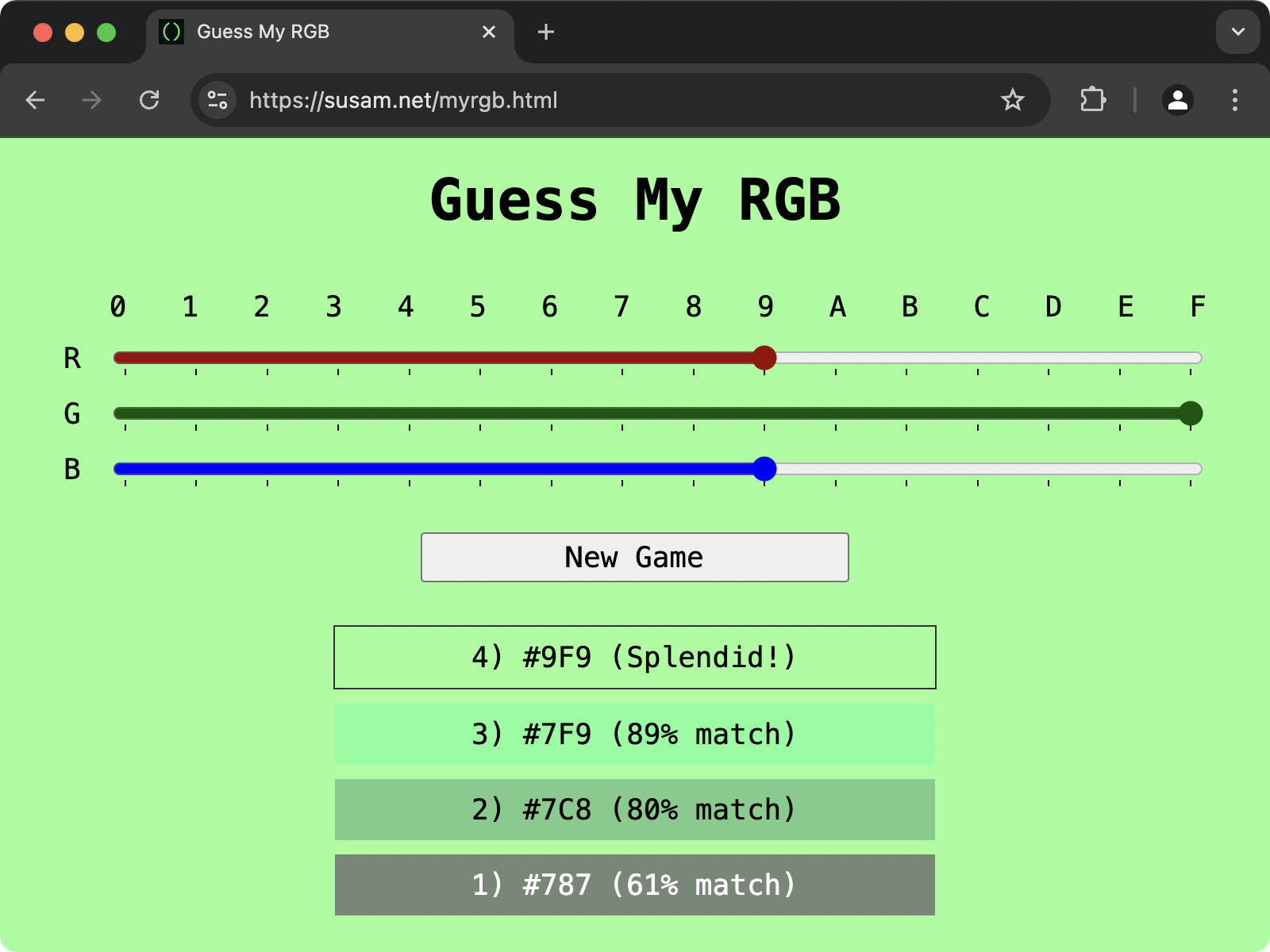Viewport: 1270px width, 952px height.
Task: Click the green G slider handle
Action: click(x=1190, y=413)
